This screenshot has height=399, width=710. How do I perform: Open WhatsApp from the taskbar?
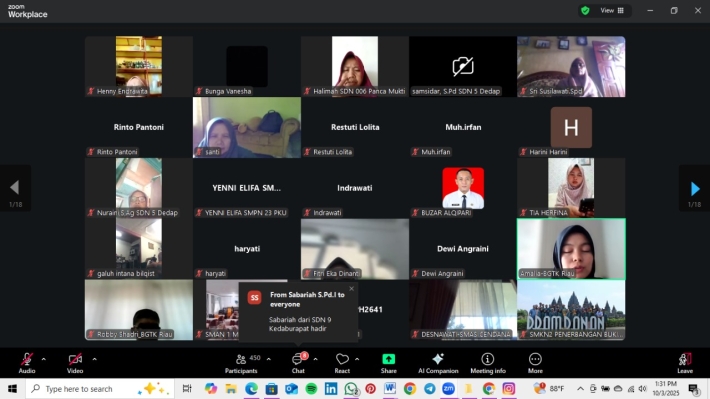click(x=351, y=389)
